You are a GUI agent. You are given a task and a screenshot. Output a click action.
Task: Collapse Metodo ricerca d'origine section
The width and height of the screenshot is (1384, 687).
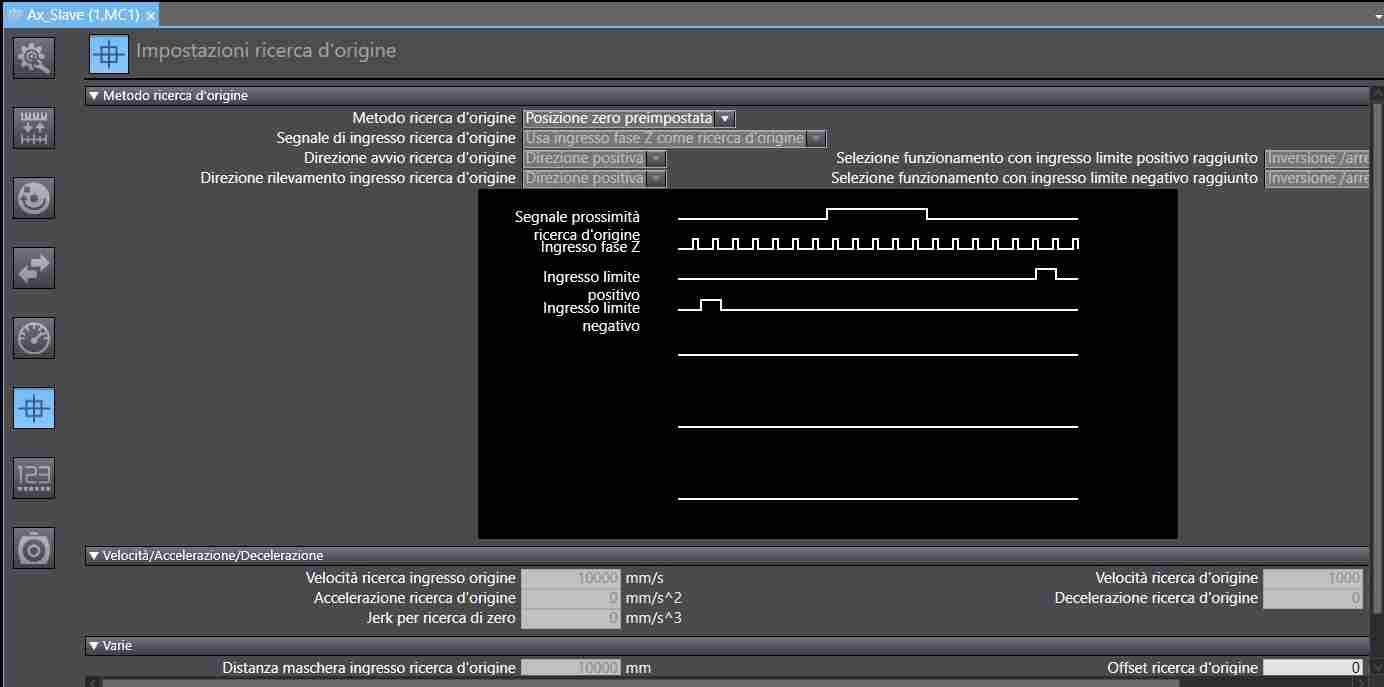[94, 96]
